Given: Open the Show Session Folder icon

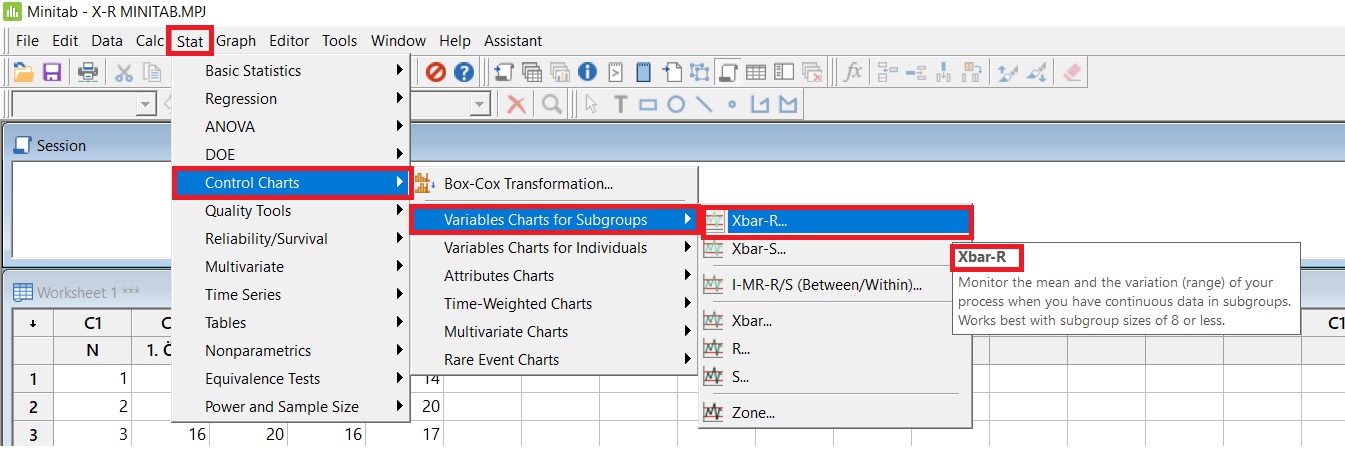Looking at the screenshot, I should tap(503, 72).
